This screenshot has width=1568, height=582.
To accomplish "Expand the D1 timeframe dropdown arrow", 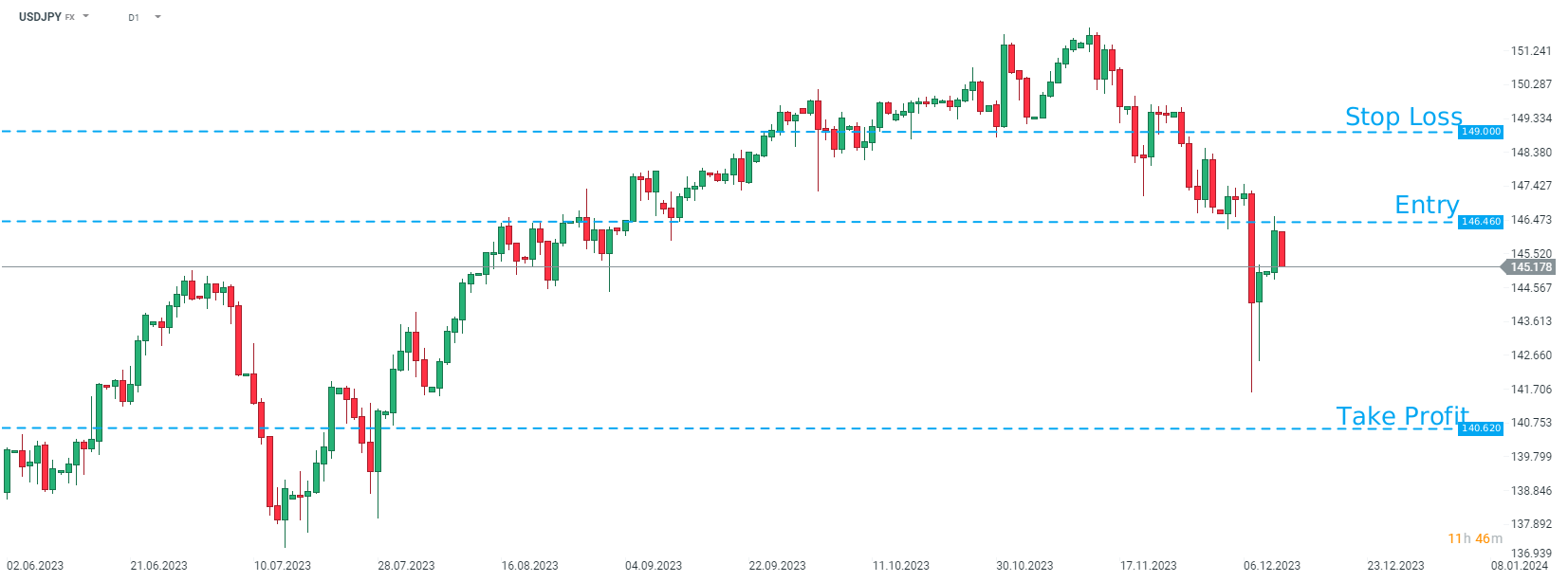I will [157, 17].
